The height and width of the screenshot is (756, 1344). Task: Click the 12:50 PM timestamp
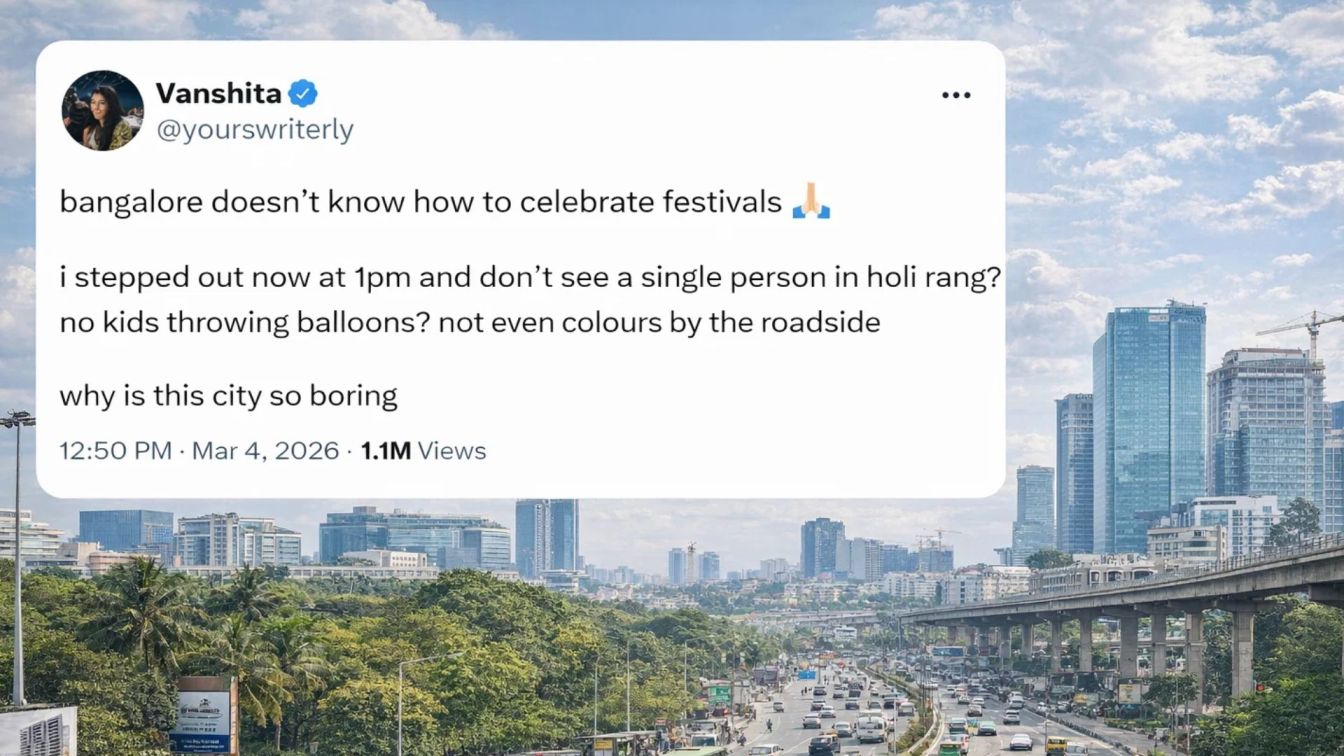(115, 451)
